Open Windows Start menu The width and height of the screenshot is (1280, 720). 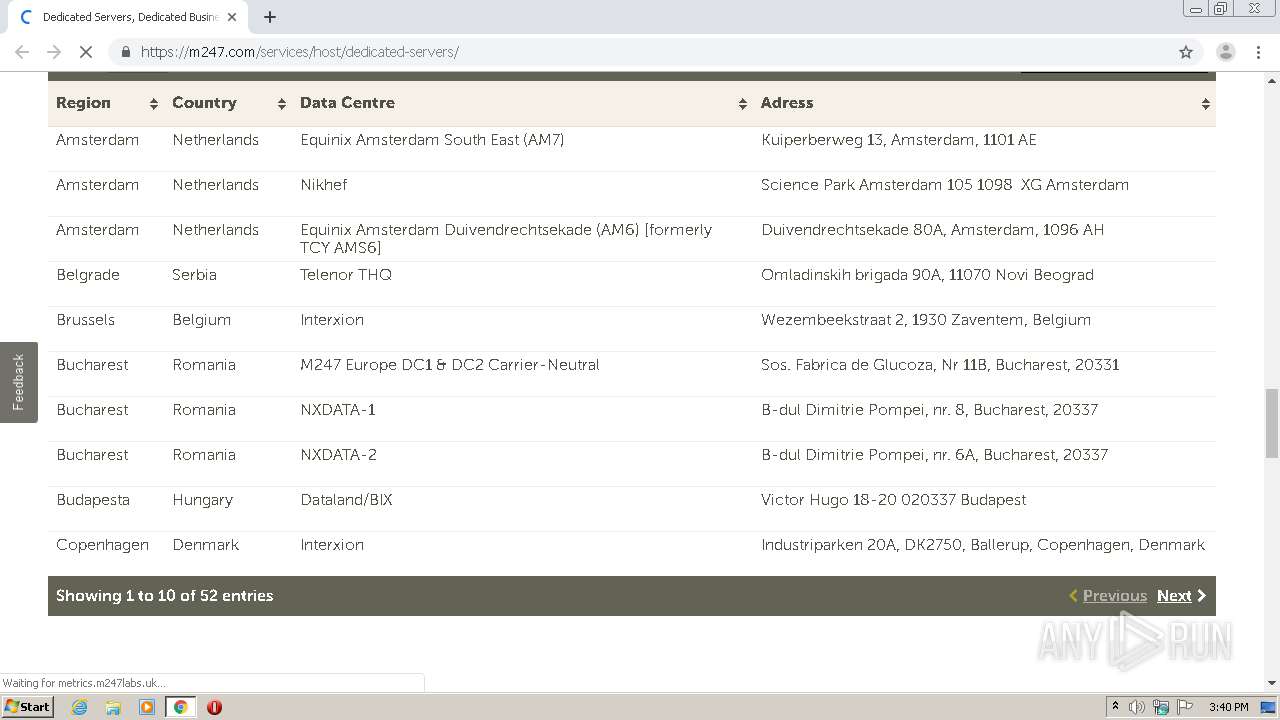tap(27, 707)
